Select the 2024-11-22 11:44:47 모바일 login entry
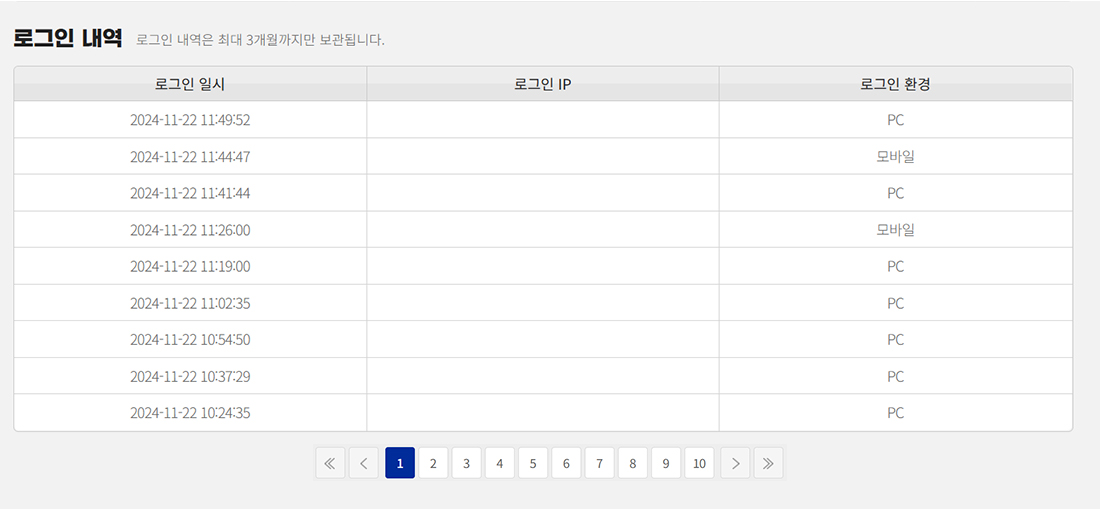Image resolution: width=1100 pixels, height=509 pixels. coord(543,156)
